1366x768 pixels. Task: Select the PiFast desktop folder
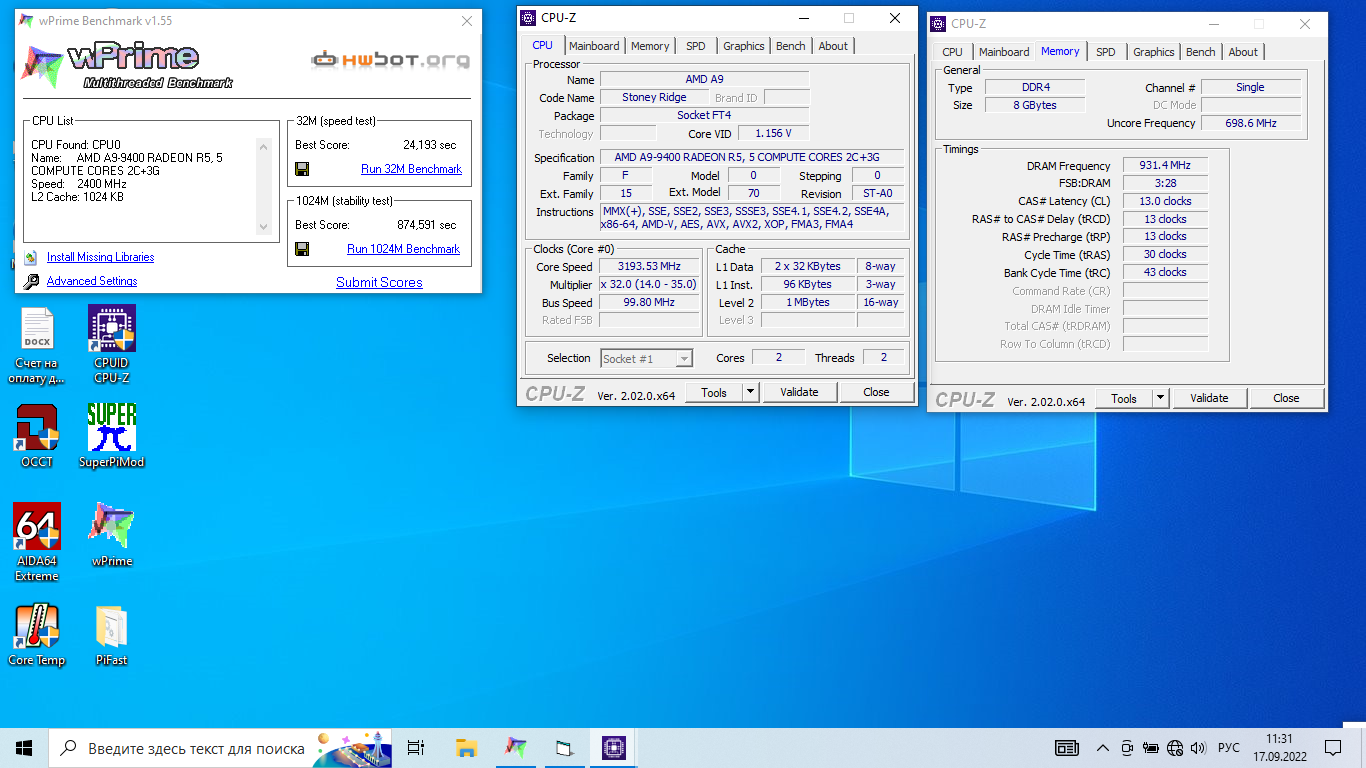tap(111, 636)
